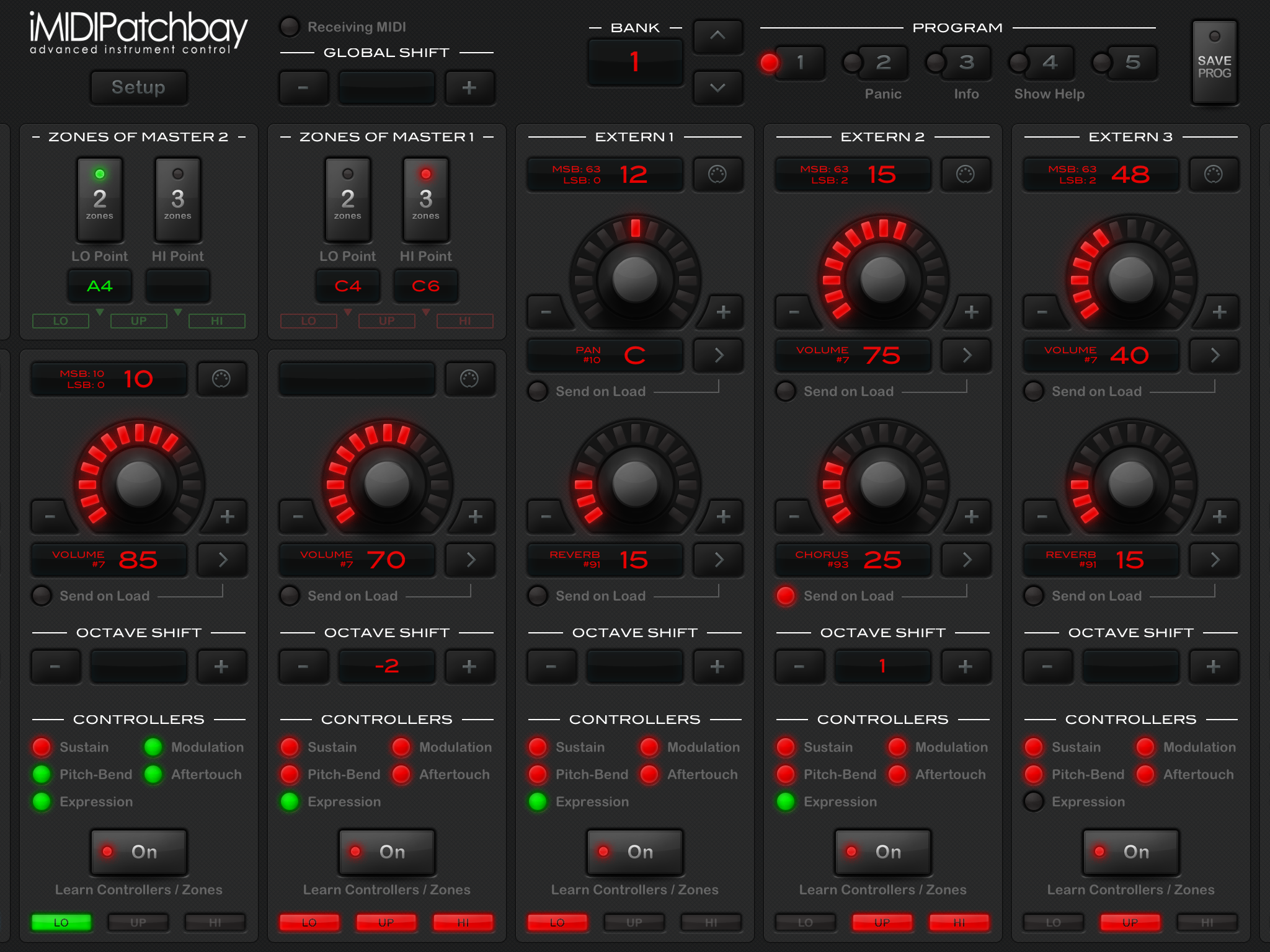Click the Extern 2 volume knob

point(883,279)
